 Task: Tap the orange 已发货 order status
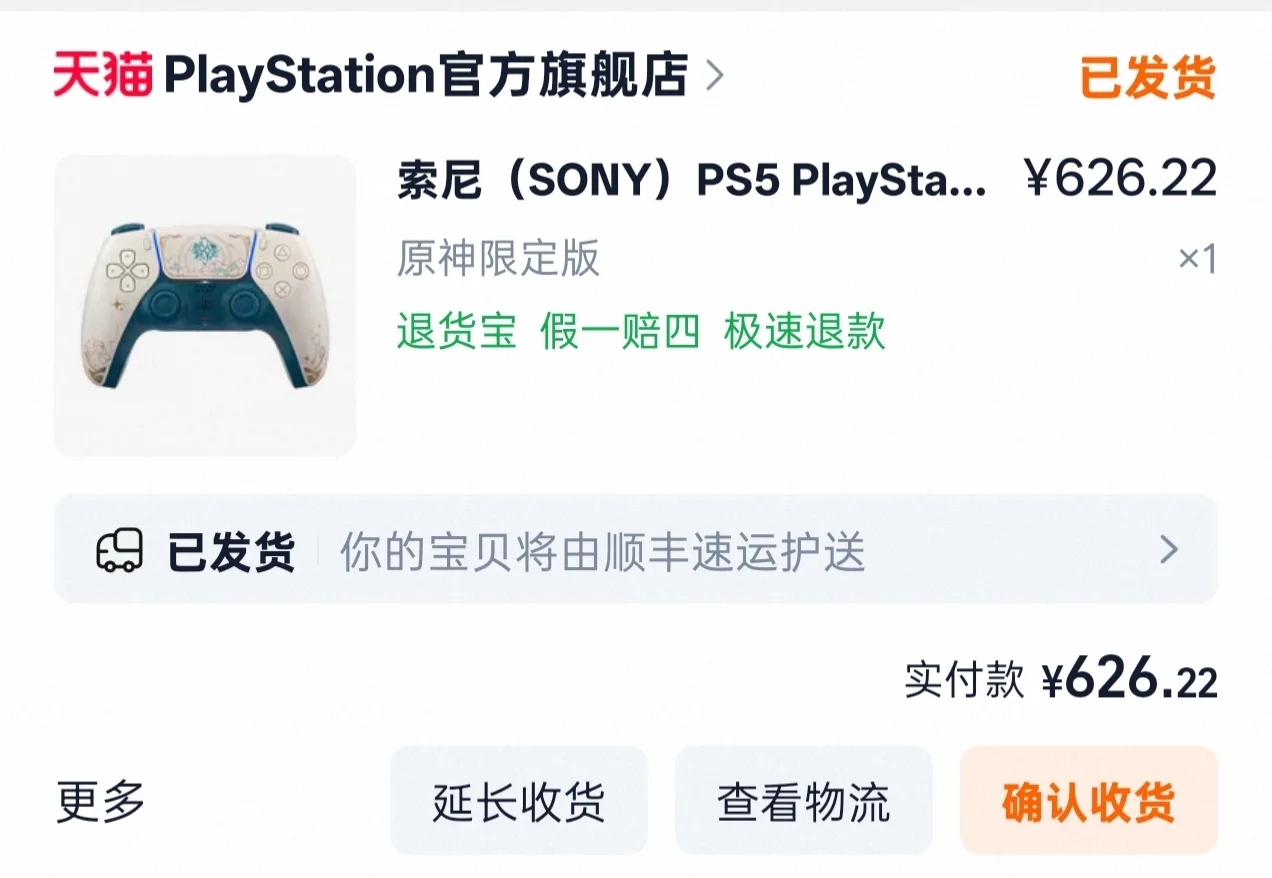[x=1147, y=77]
